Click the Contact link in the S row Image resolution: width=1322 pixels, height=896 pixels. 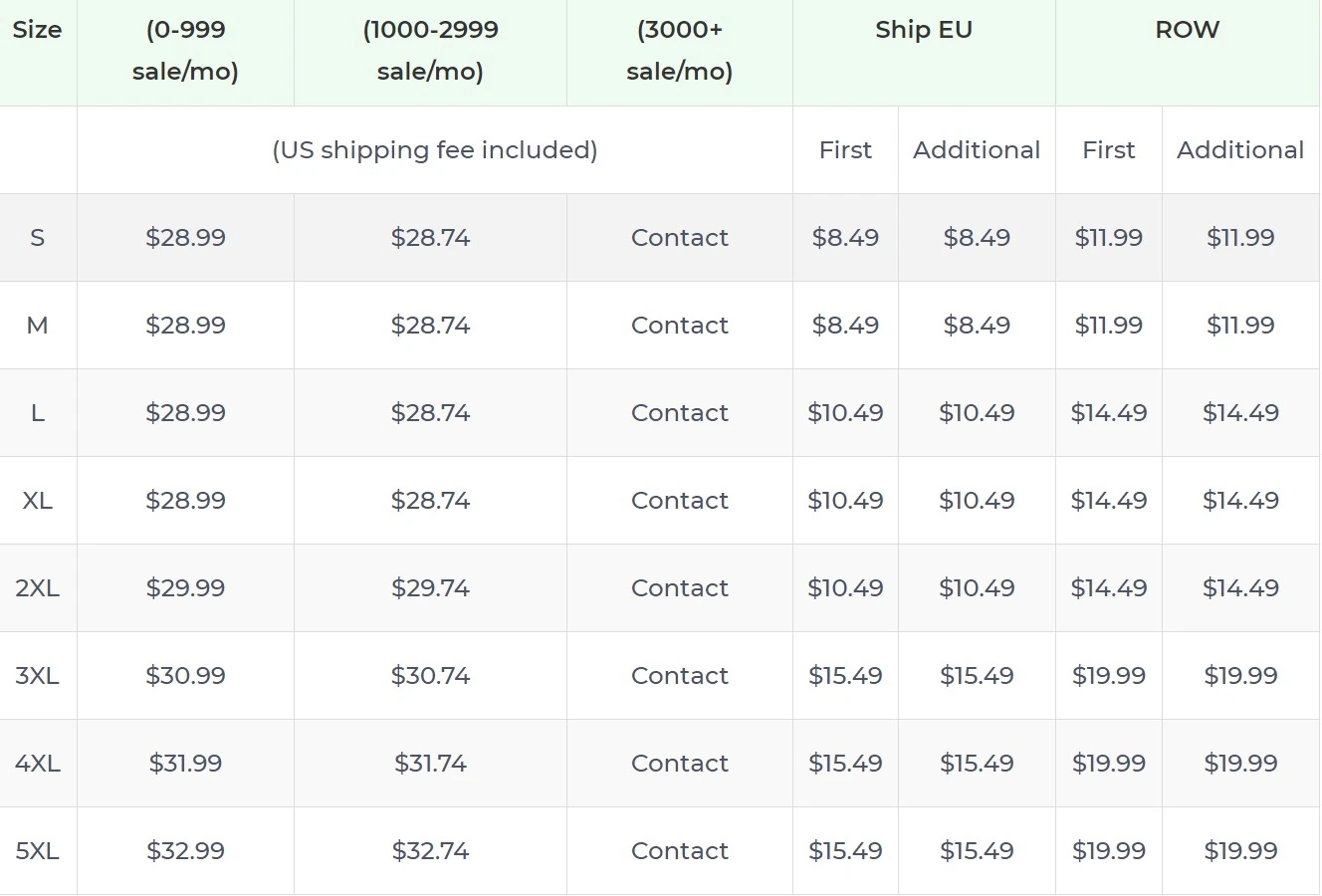tap(679, 238)
